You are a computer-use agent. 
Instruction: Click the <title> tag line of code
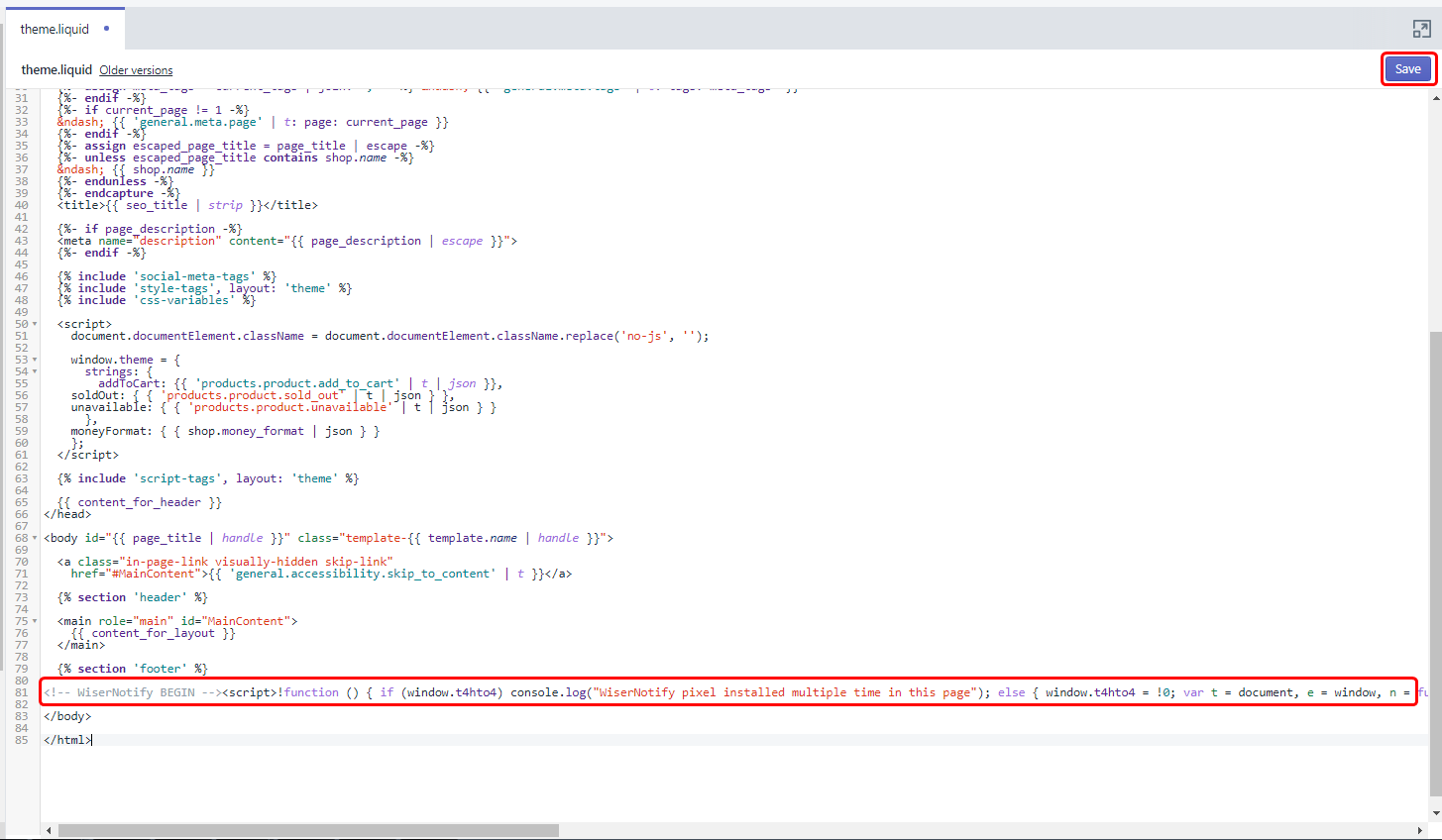pos(187,205)
